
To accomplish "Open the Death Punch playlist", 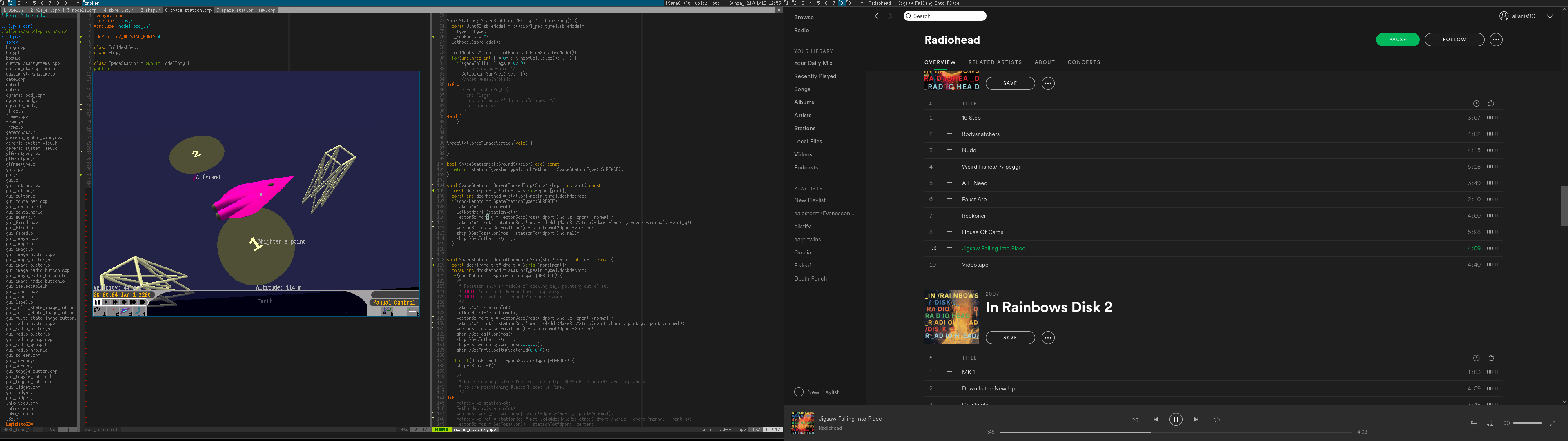I will click(810, 278).
